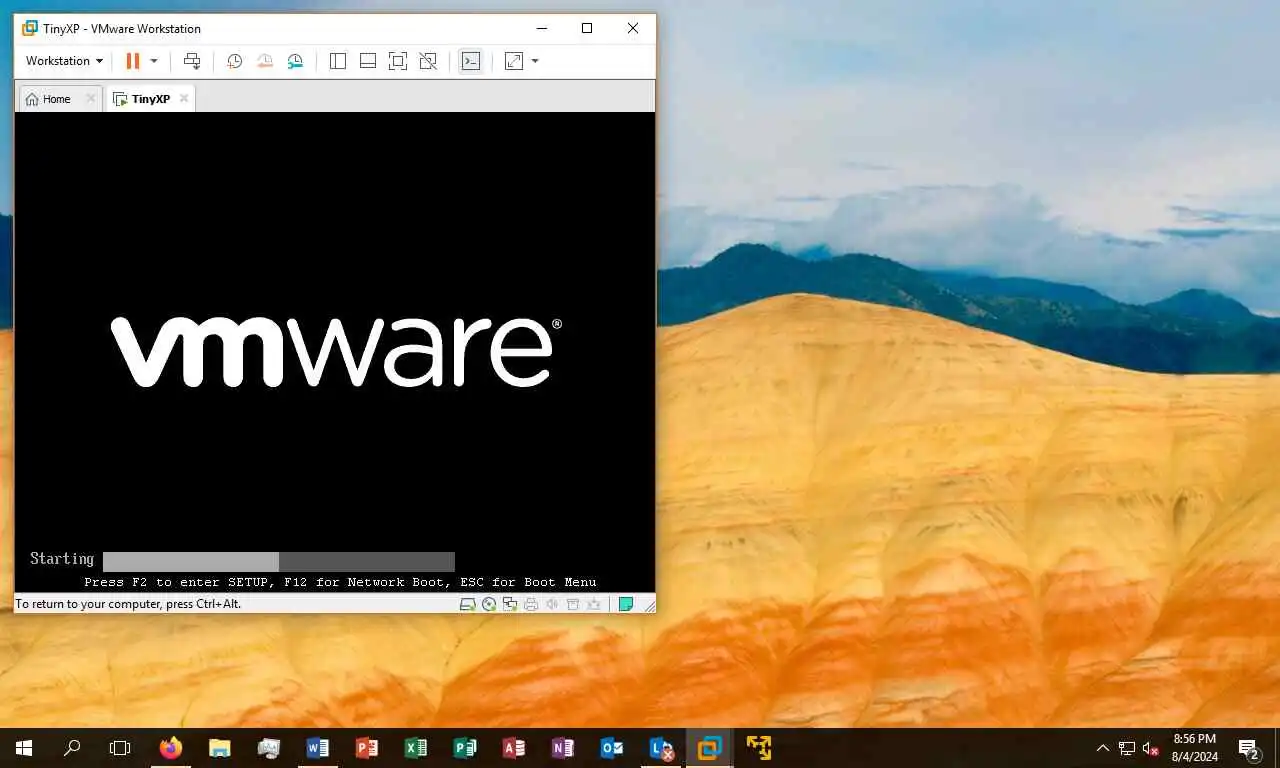Maximize the VMware Workstation window

[x=587, y=28]
